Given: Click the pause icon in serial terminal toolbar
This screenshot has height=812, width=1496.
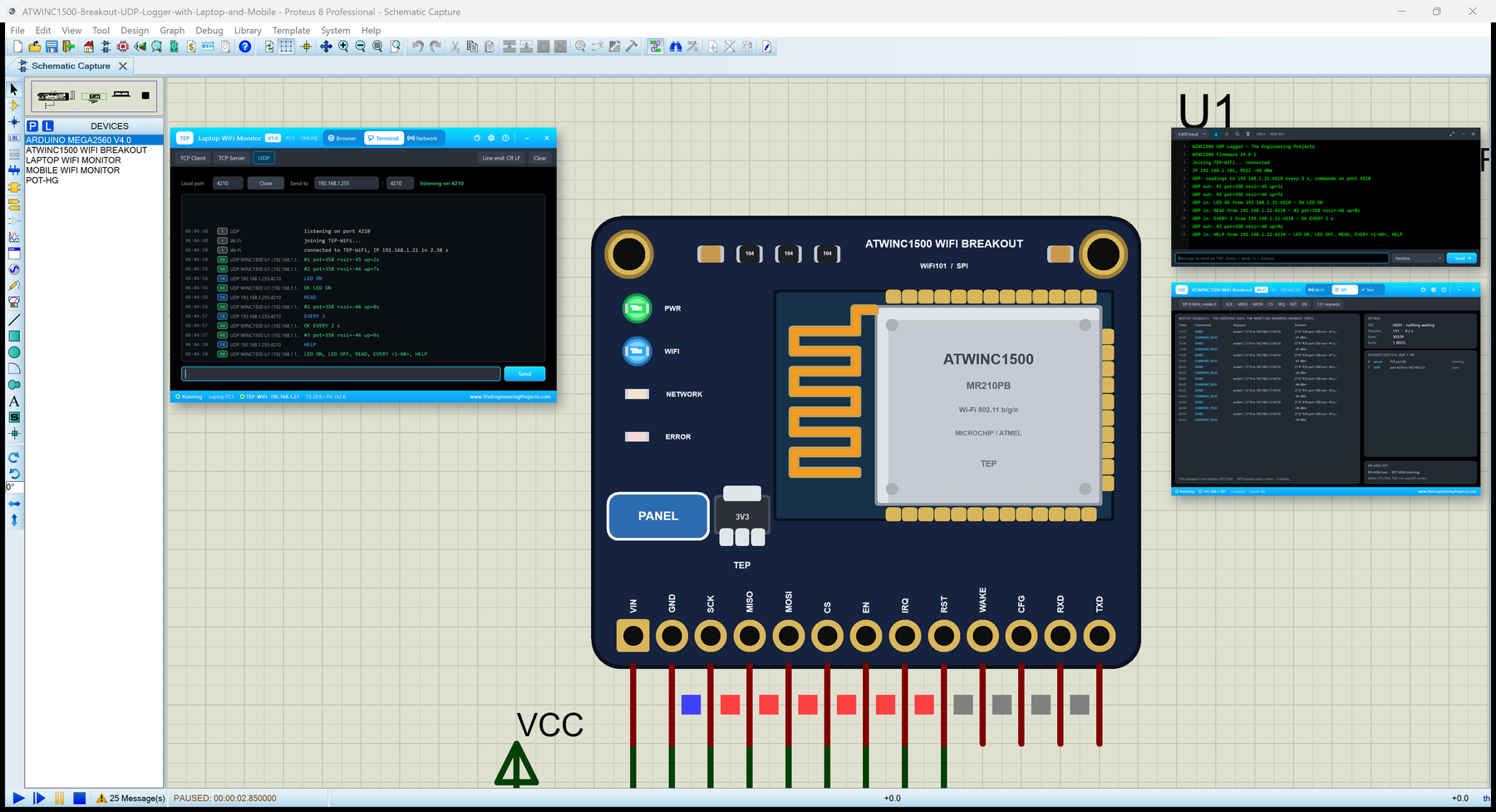Looking at the screenshot, I should pos(1227,134).
